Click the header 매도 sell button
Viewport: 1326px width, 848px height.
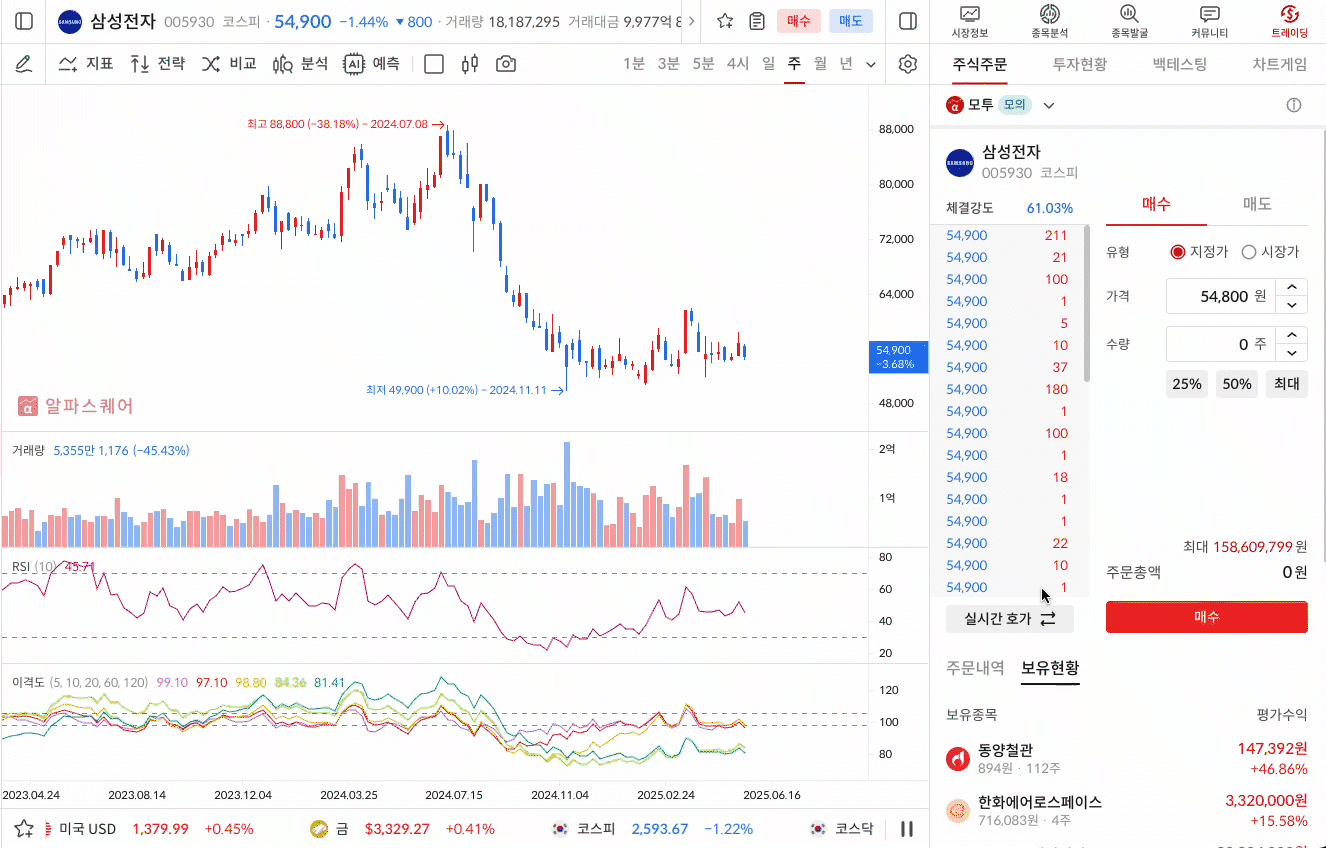click(x=851, y=21)
